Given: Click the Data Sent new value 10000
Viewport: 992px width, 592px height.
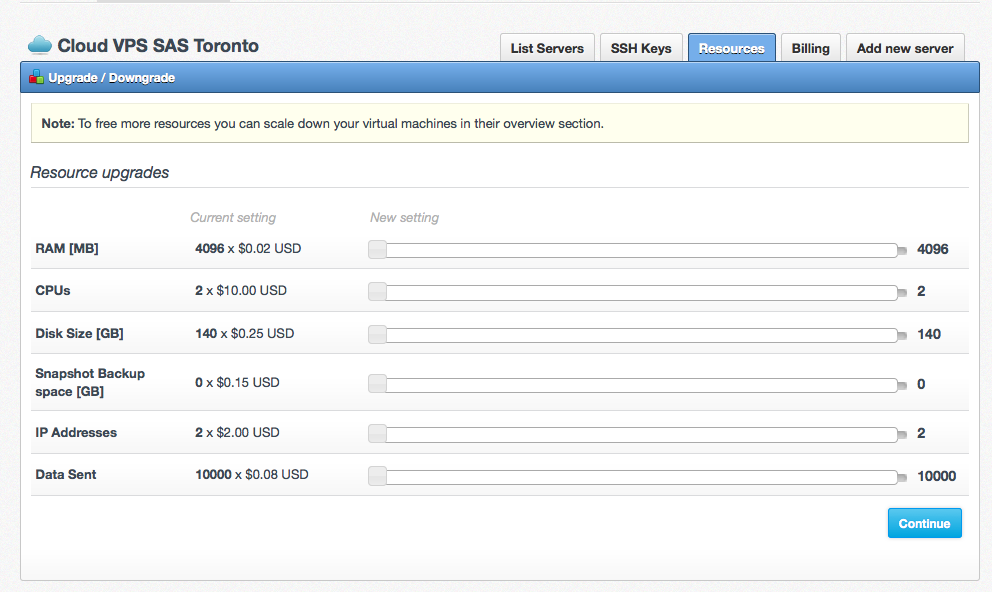Looking at the screenshot, I should point(936,476).
